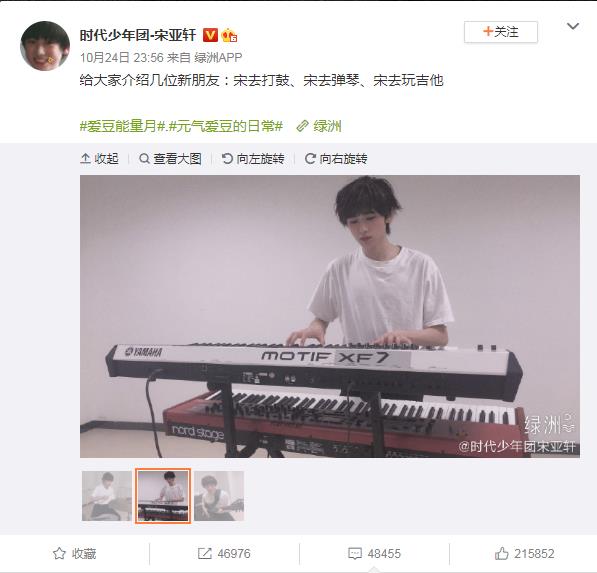View large image via 查看大图
The height and width of the screenshot is (573, 597).
point(170,158)
